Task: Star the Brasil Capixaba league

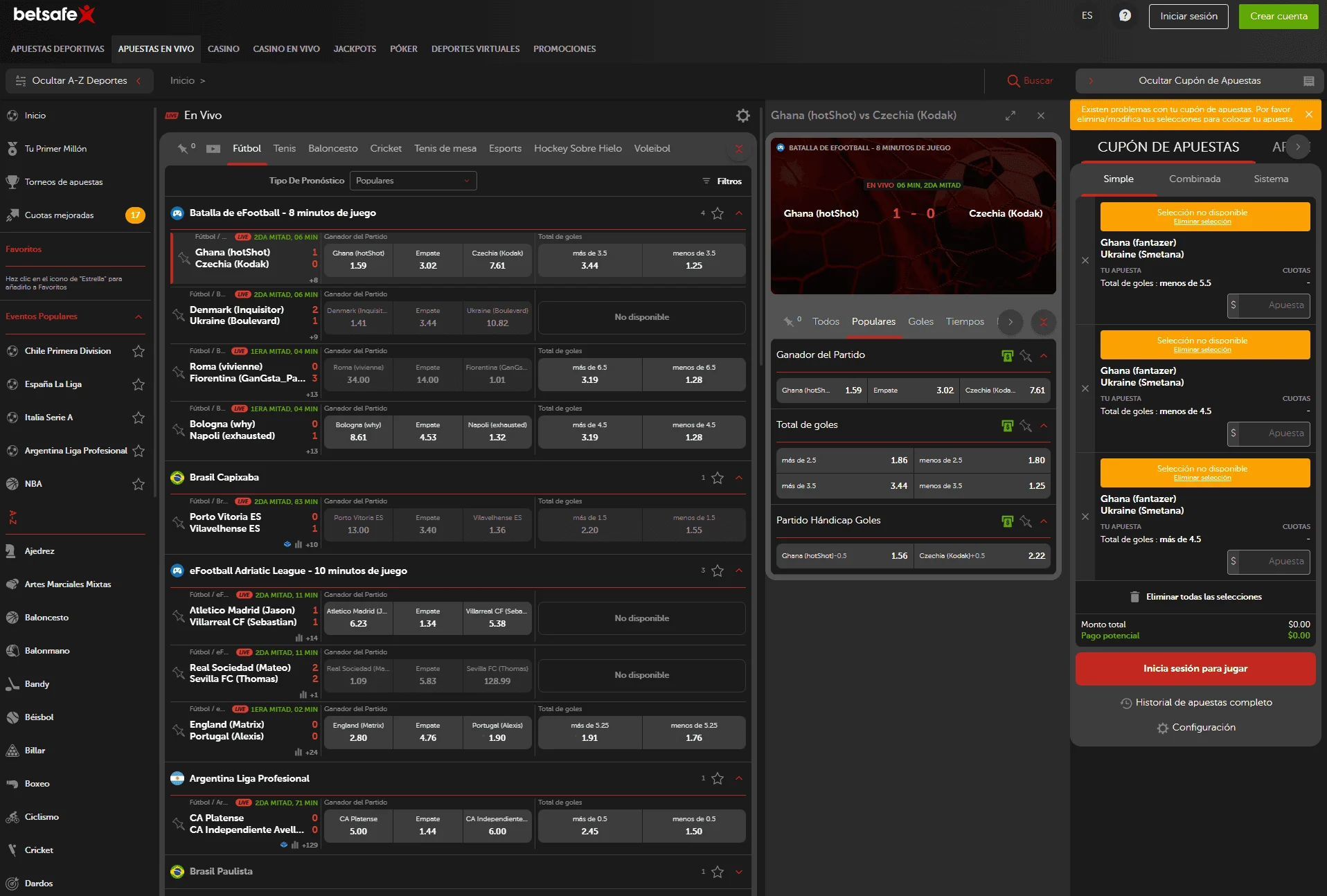Action: [718, 478]
